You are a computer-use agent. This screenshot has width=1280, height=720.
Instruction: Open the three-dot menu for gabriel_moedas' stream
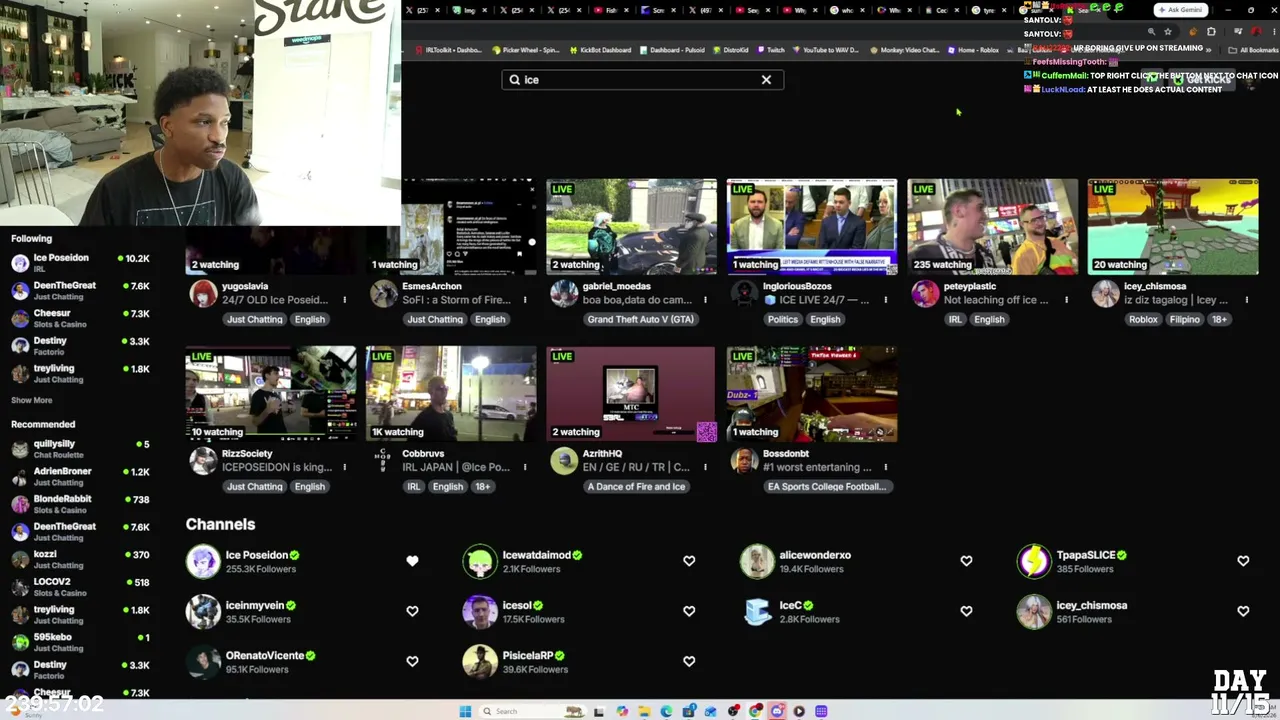pyautogui.click(x=705, y=300)
